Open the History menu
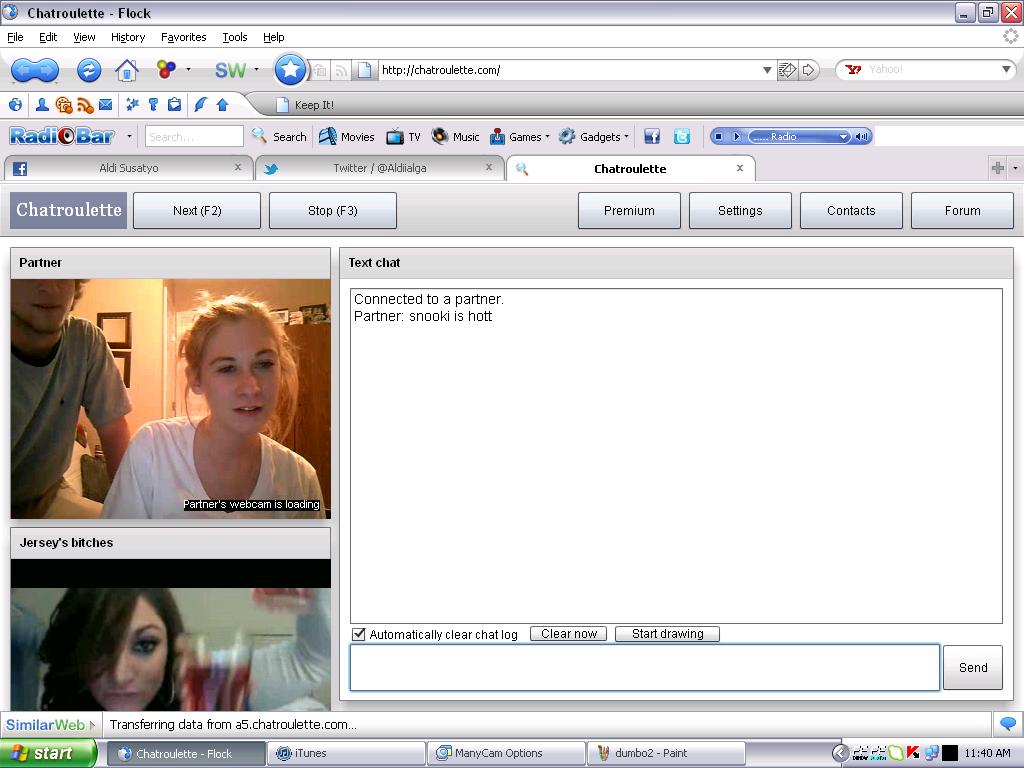Viewport: 1024px width, 768px height. point(127,37)
